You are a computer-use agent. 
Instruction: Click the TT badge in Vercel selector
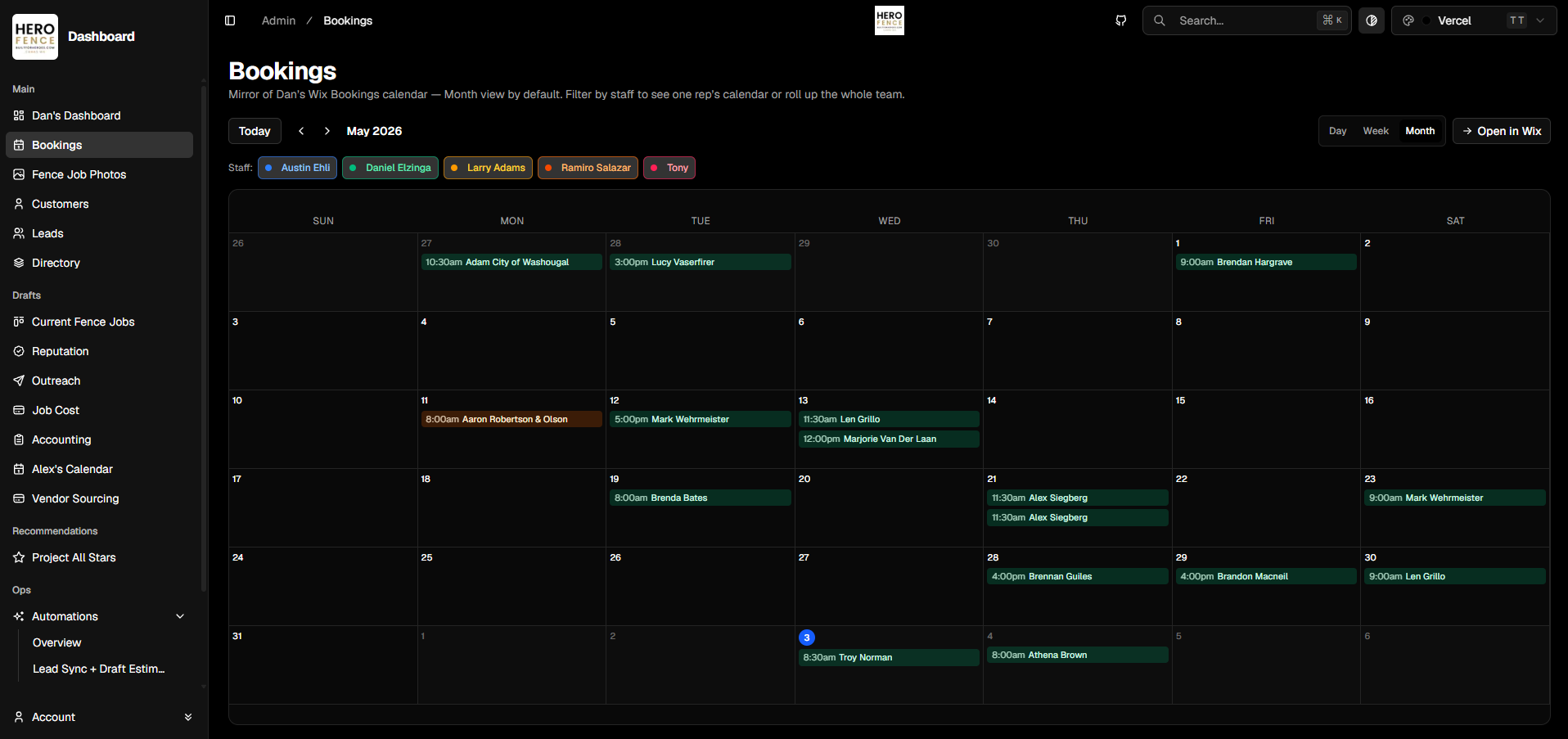coord(1517,20)
